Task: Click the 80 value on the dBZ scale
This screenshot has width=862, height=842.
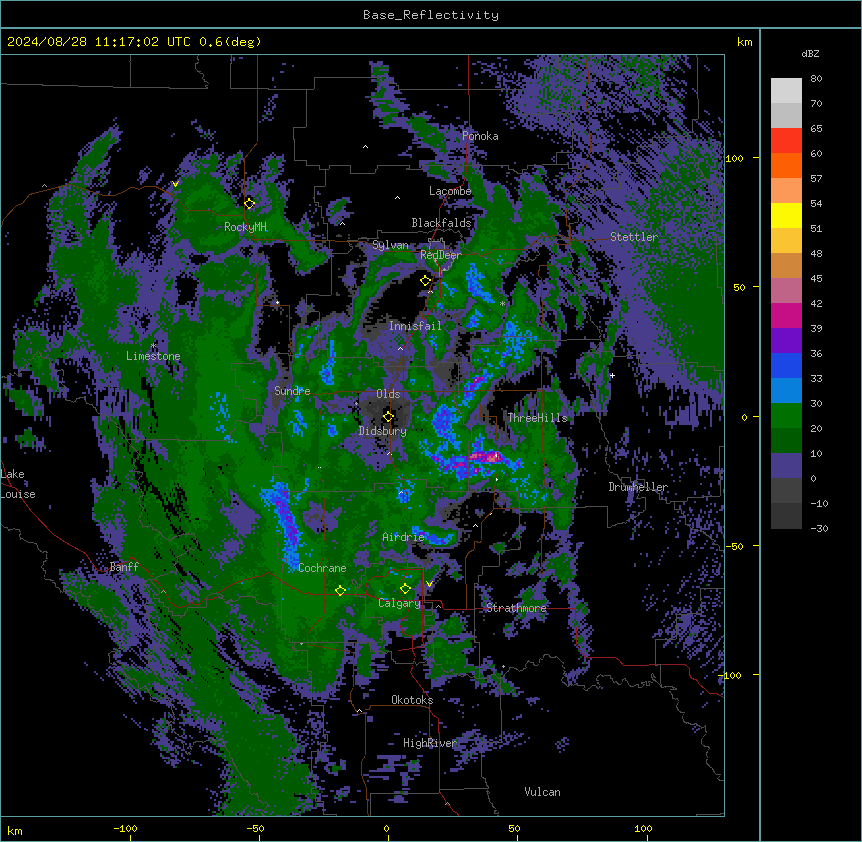Action: tap(816, 79)
